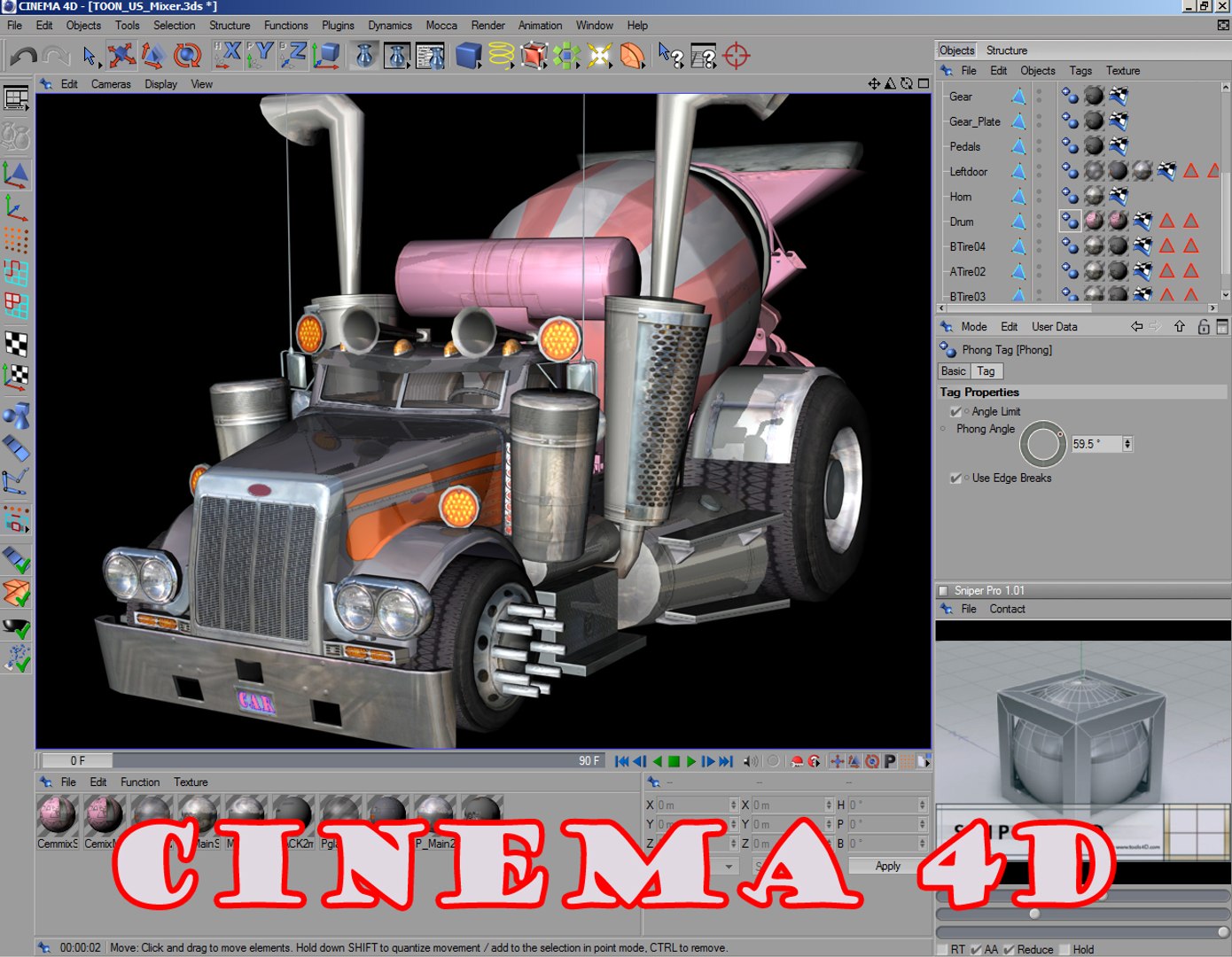Toggle the Y axis lock
This screenshot has height=957, width=1232.
[260, 56]
